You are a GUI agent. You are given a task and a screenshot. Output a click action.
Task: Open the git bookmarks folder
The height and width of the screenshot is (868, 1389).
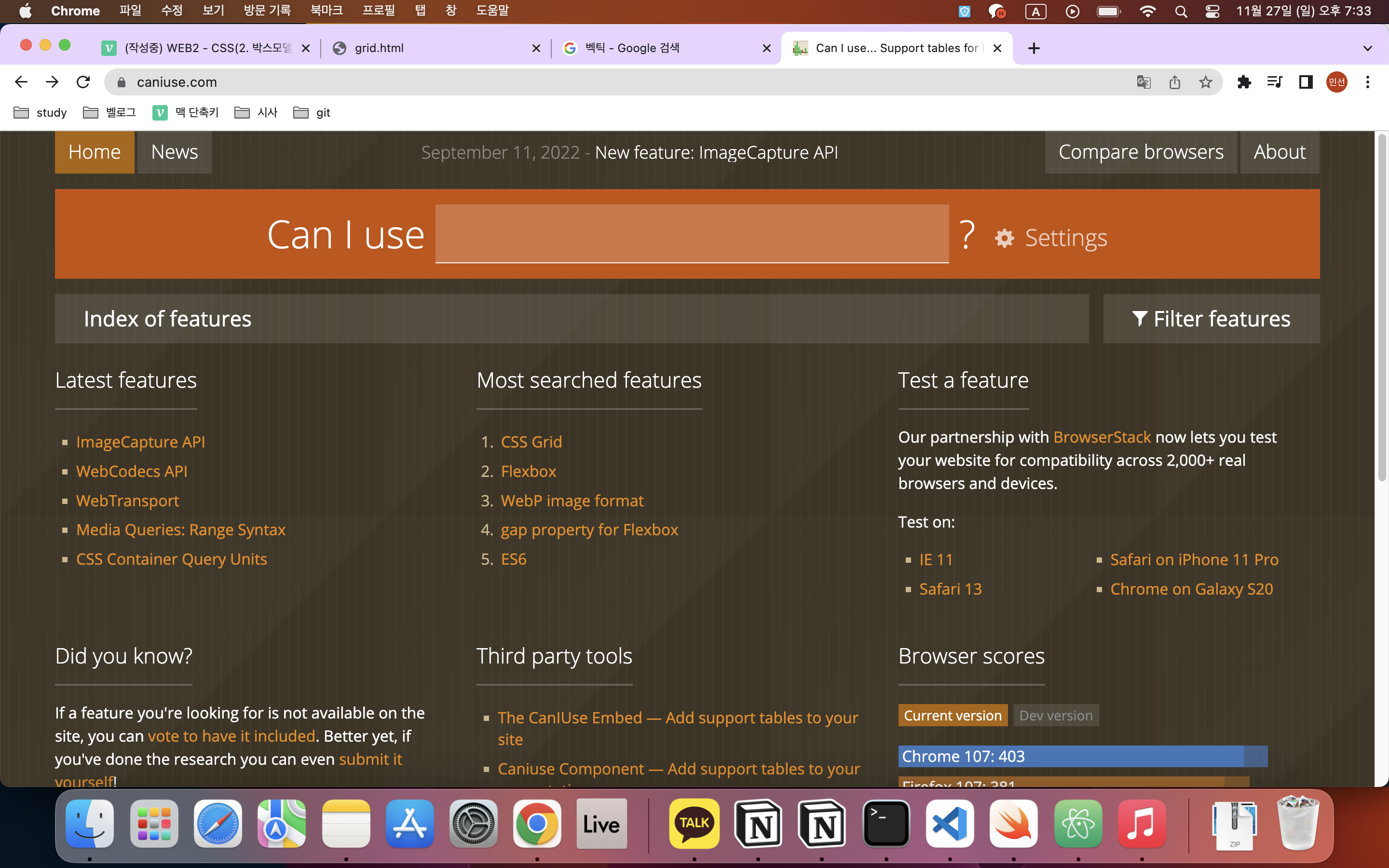[x=312, y=112]
